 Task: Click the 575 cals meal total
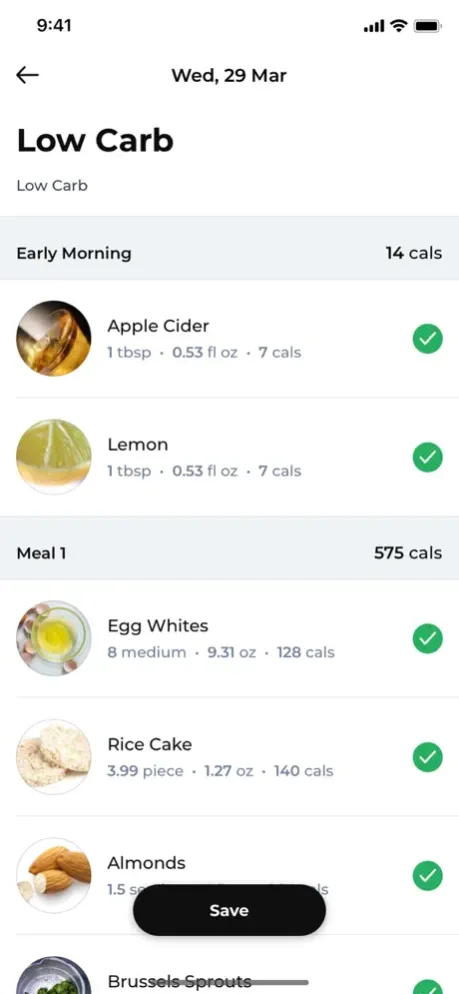[x=408, y=553]
